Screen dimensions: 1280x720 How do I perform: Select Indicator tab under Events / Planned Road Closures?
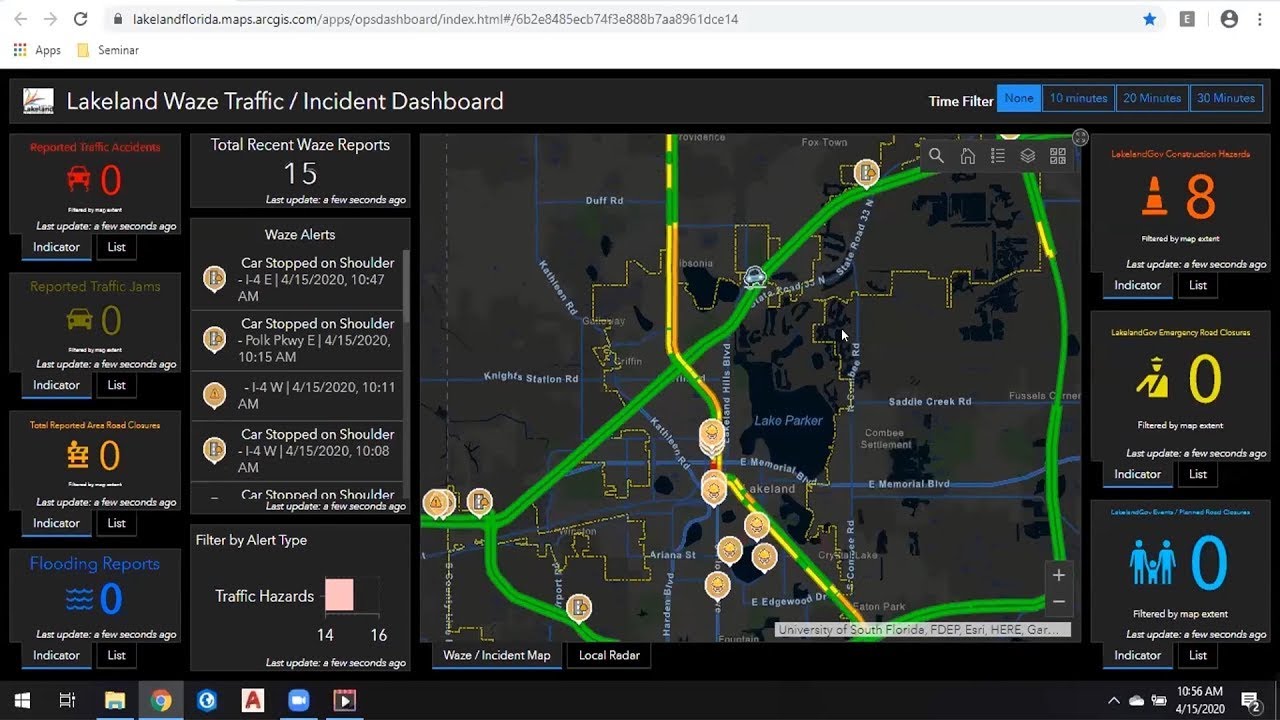pos(1138,655)
